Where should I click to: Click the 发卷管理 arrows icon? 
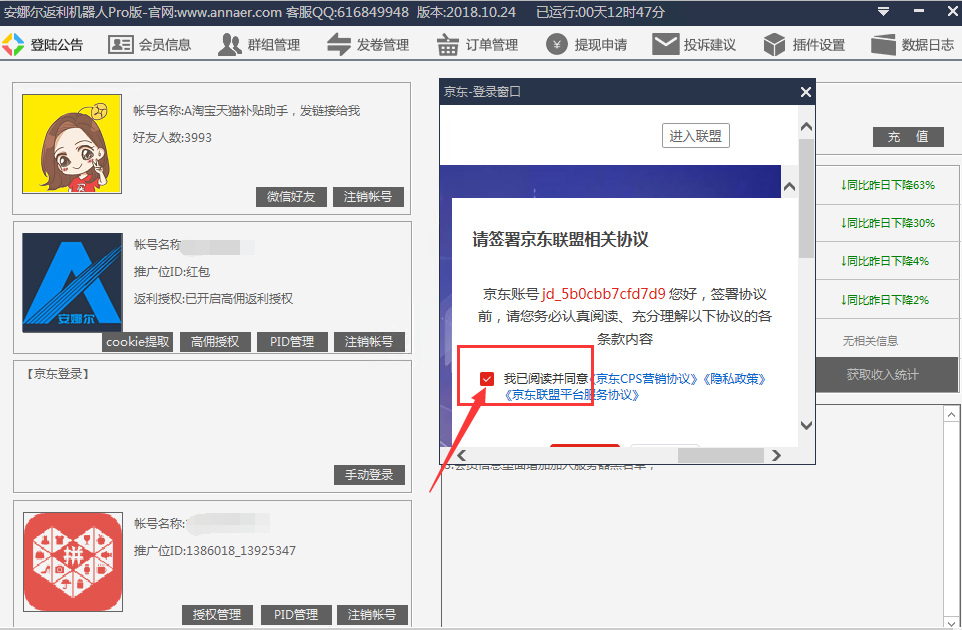coord(339,44)
